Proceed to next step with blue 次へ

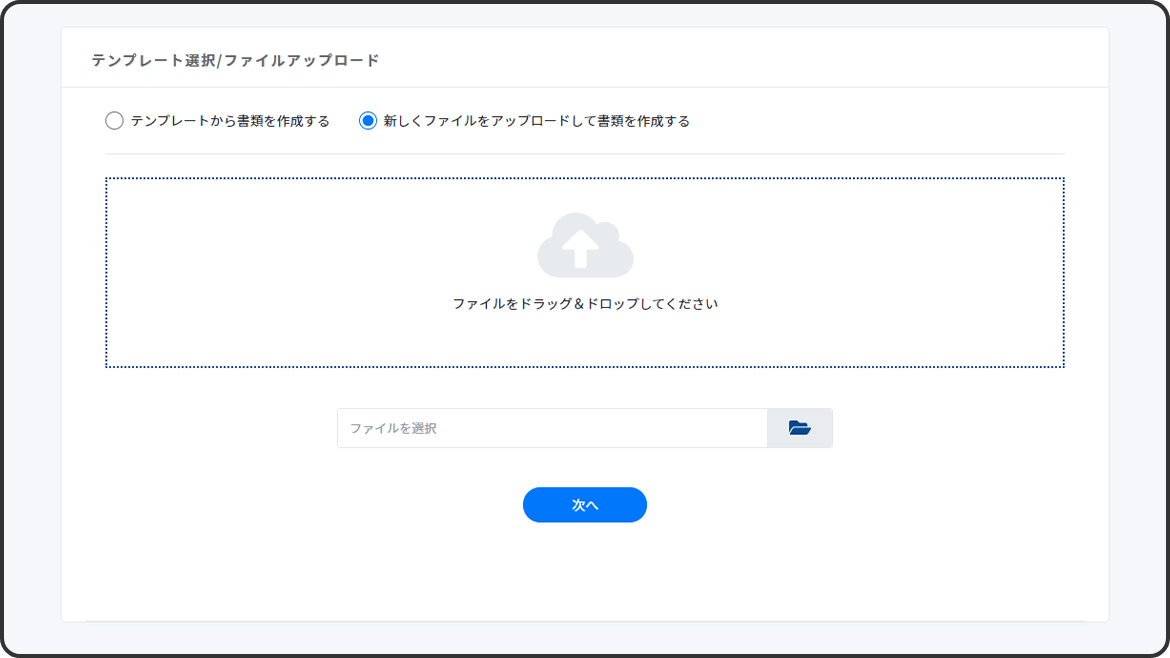point(585,505)
